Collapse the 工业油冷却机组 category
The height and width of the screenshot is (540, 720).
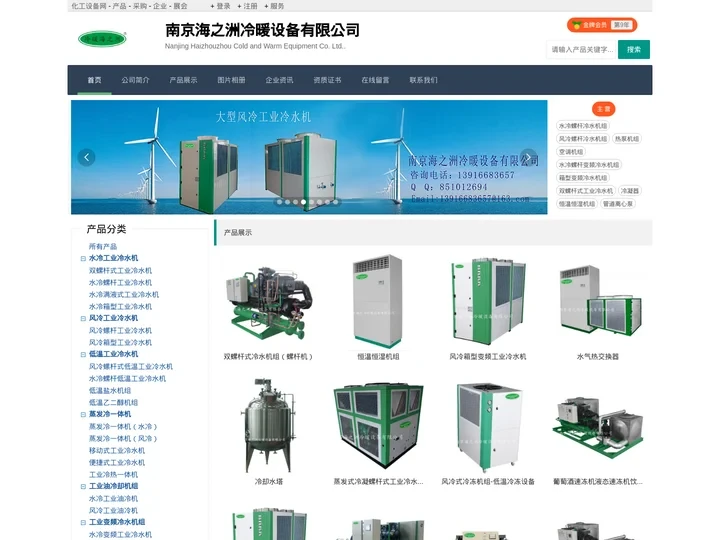point(83,486)
